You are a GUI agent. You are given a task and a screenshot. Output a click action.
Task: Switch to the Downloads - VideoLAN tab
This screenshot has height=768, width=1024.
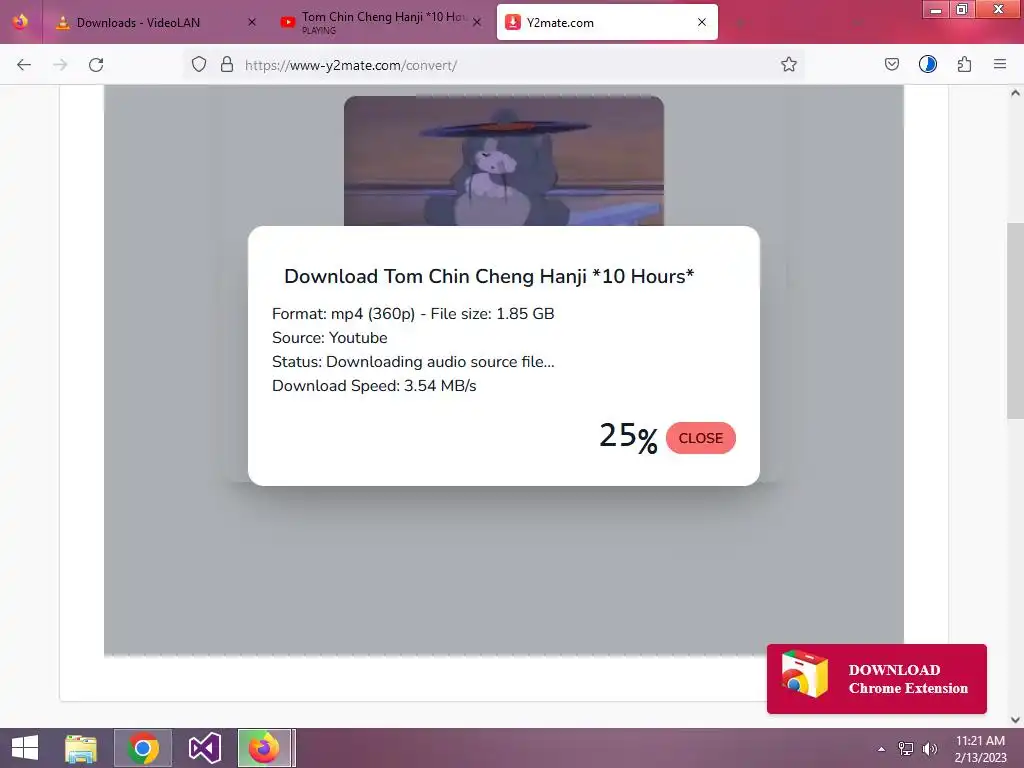[x=155, y=22]
